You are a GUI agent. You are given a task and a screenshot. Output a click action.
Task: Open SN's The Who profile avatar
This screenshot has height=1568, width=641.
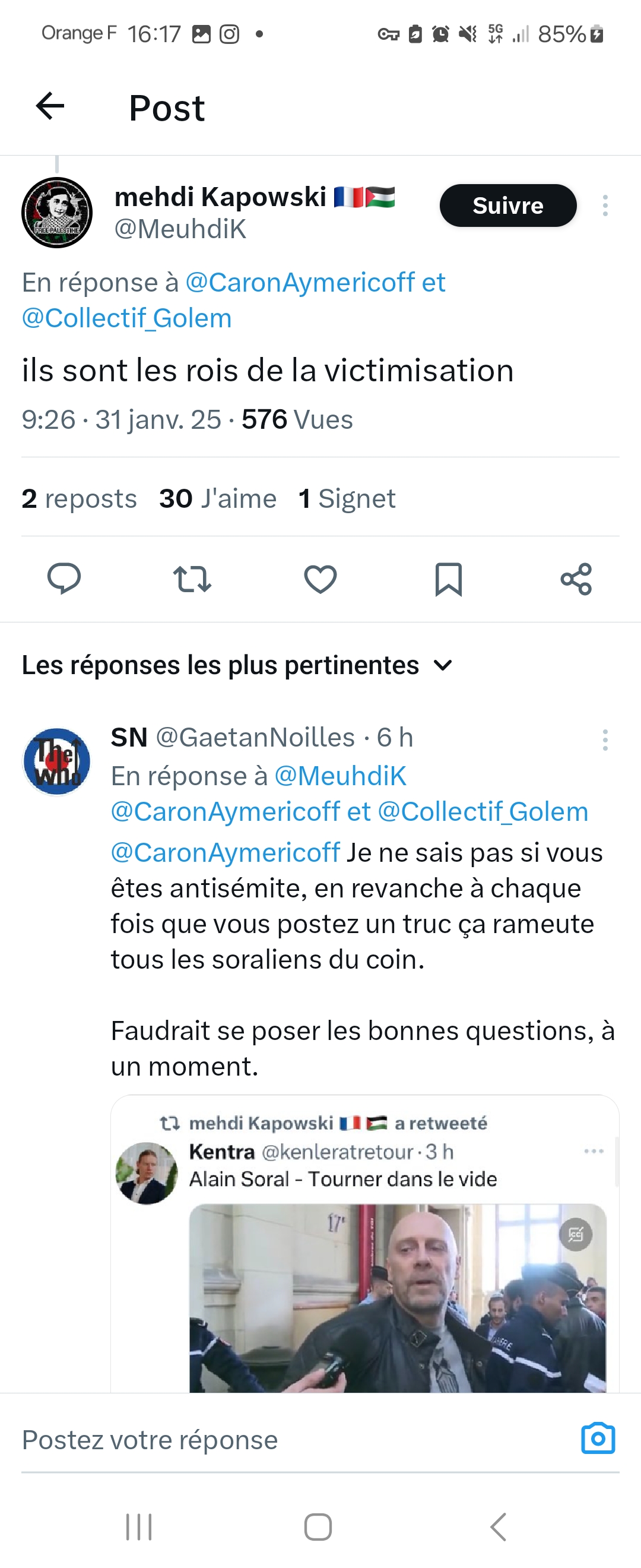tap(56, 761)
